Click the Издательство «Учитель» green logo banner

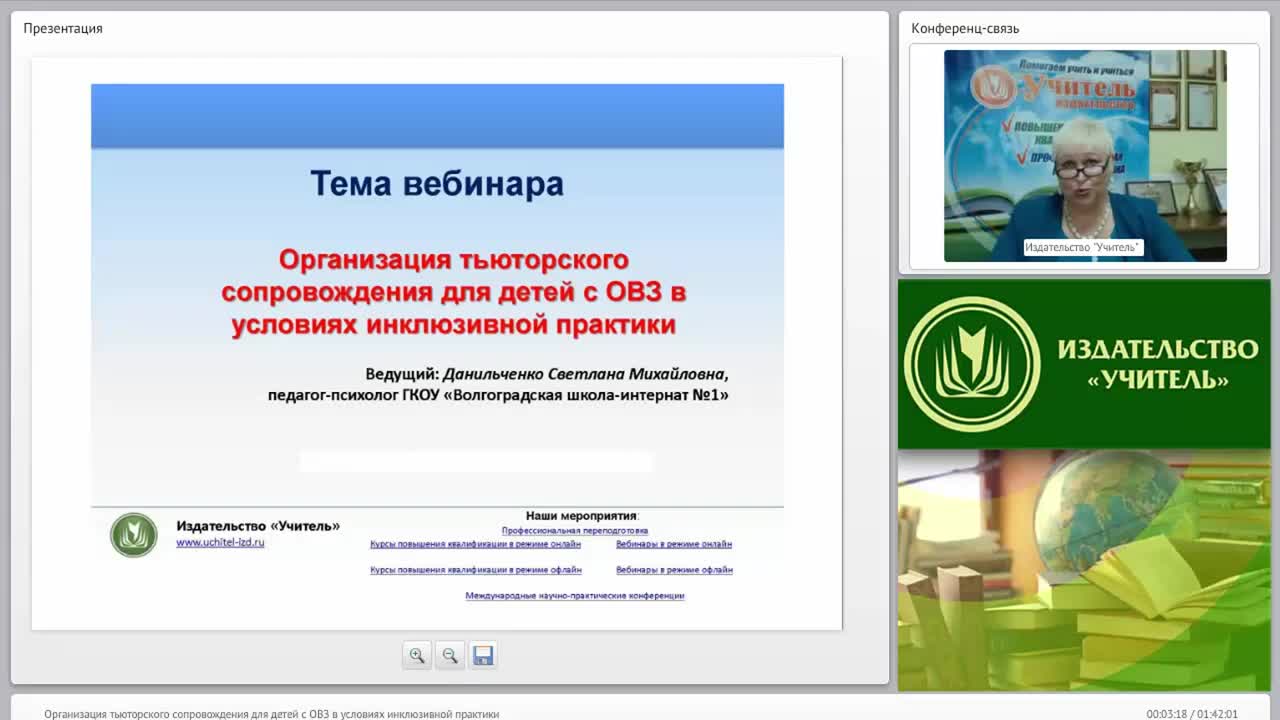coord(1084,364)
